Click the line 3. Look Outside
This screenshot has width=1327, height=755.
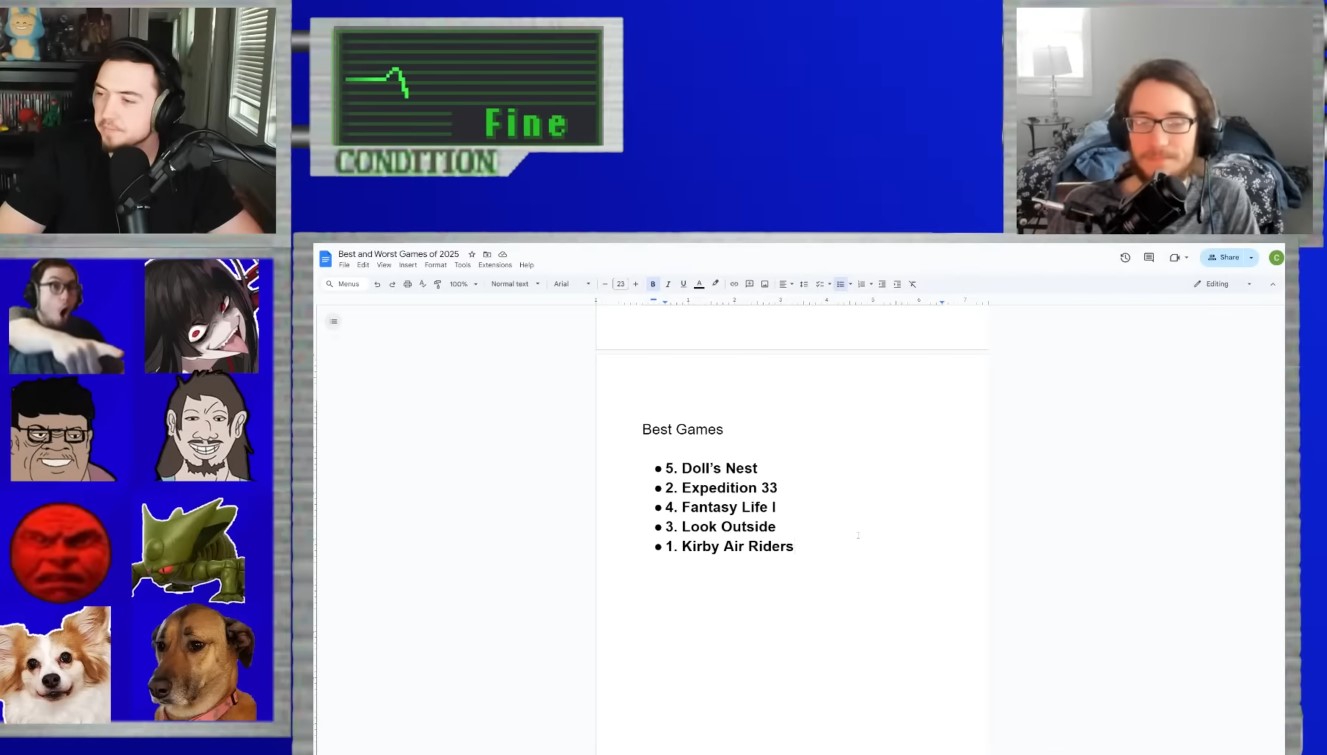(x=720, y=527)
